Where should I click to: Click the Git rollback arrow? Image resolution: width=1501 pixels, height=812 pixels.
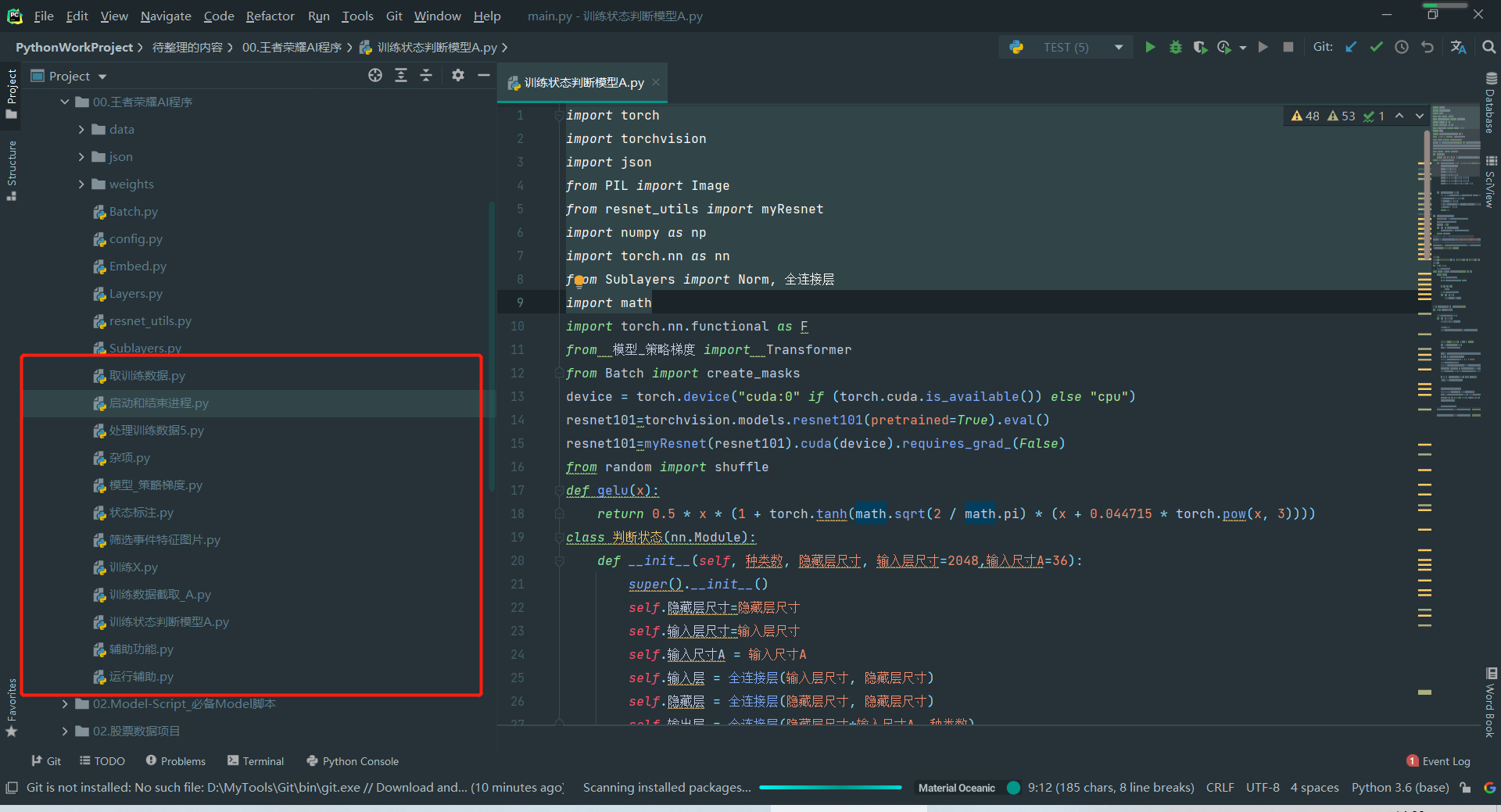pyautogui.click(x=1428, y=47)
